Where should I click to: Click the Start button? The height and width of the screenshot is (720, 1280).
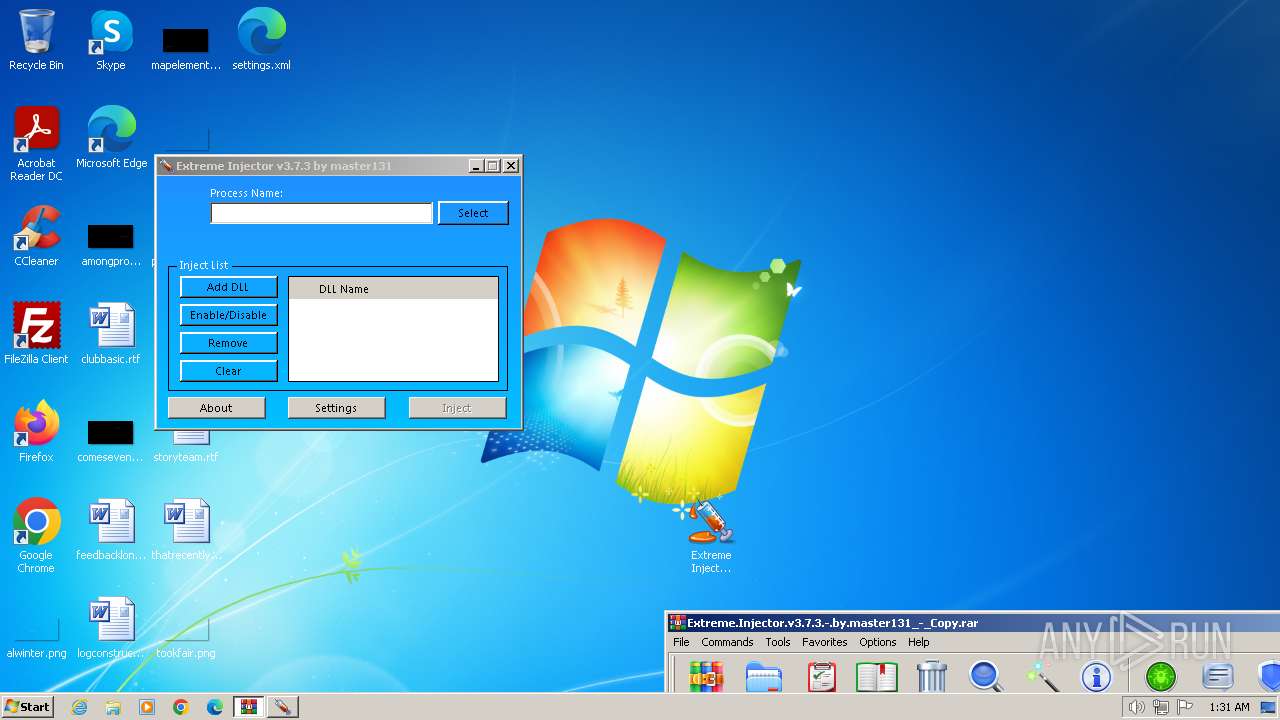click(x=27, y=707)
